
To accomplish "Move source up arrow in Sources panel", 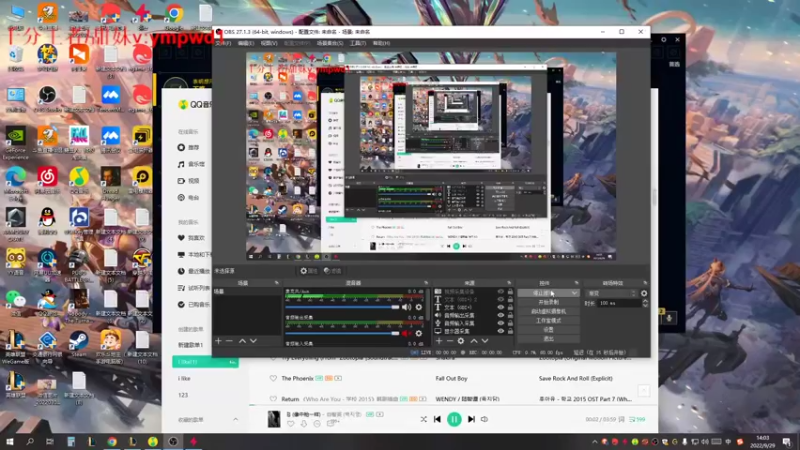I will click(x=474, y=341).
